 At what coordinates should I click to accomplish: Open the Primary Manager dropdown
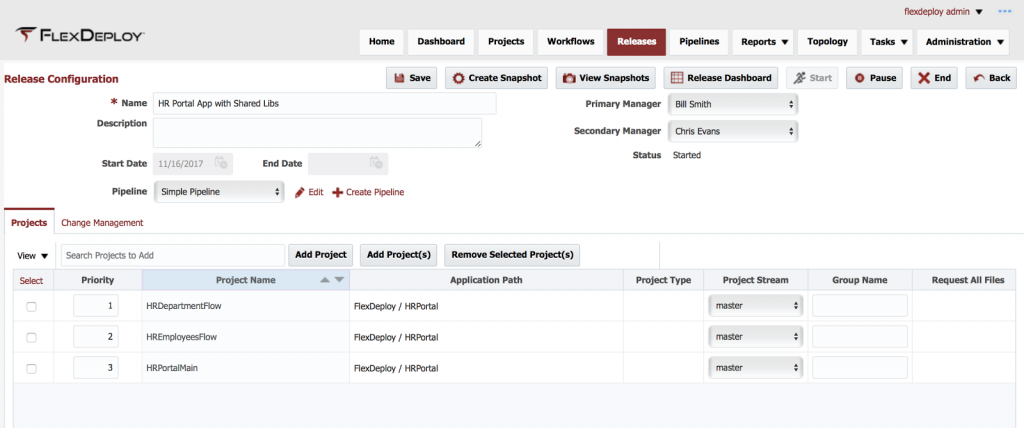732,104
